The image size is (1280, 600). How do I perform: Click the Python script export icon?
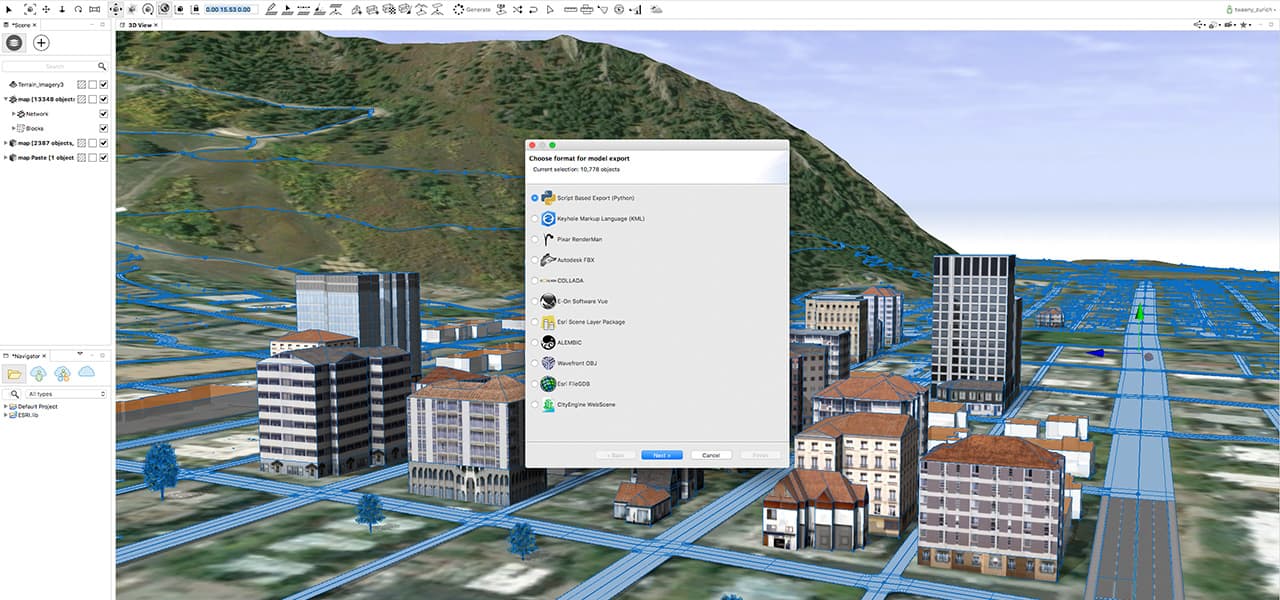click(x=548, y=198)
